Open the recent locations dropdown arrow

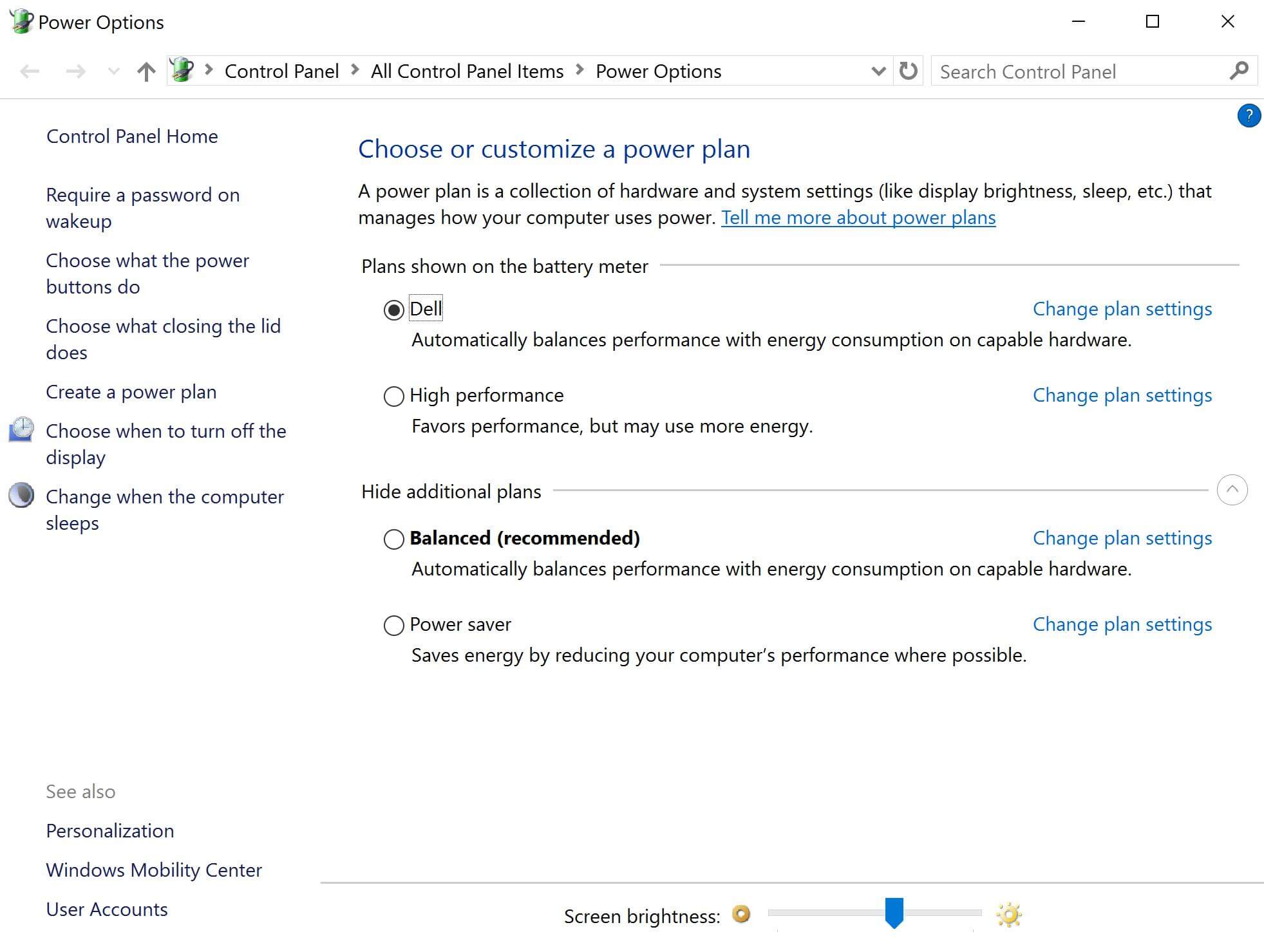coord(114,71)
